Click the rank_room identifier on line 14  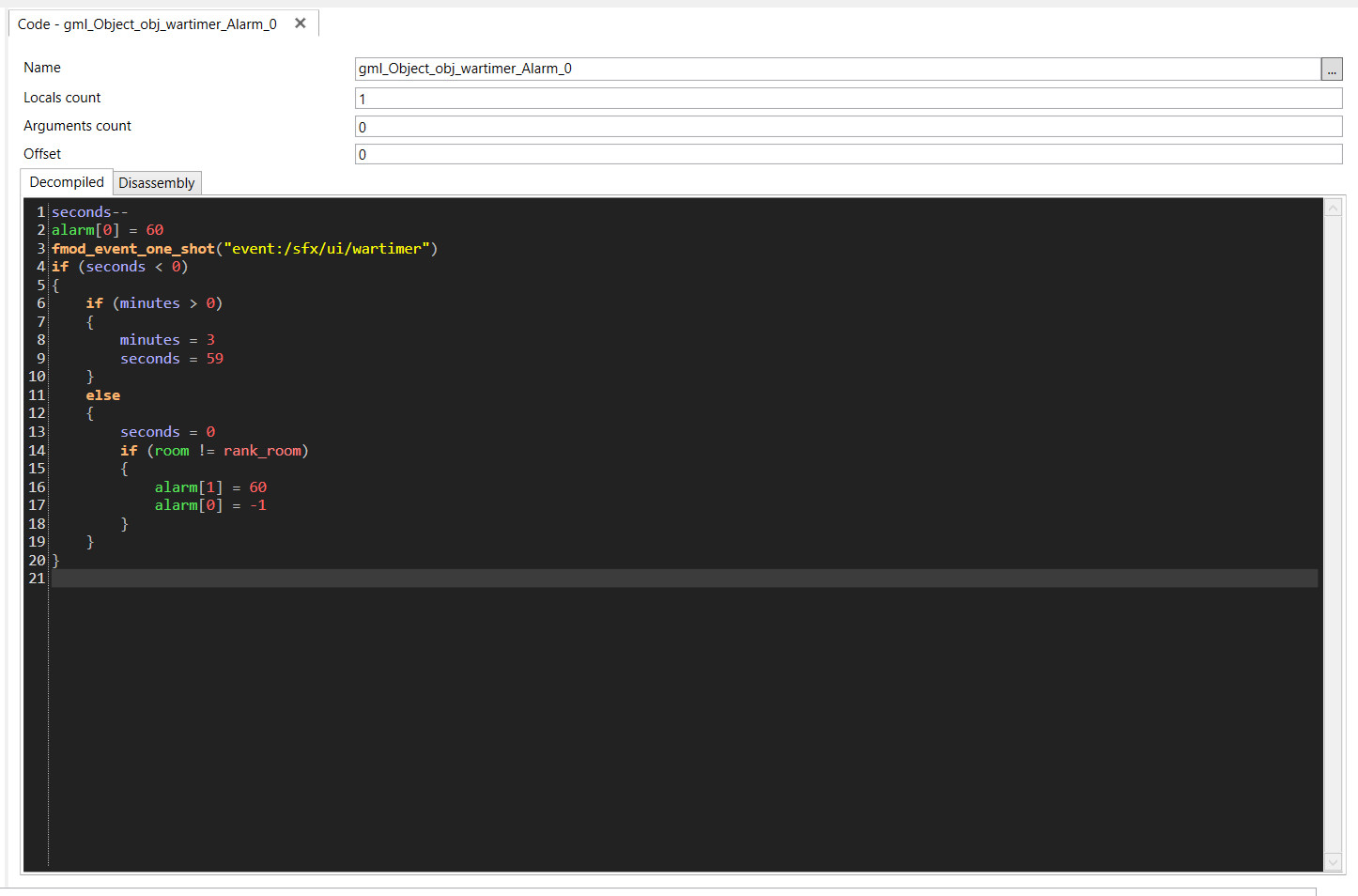click(x=262, y=451)
